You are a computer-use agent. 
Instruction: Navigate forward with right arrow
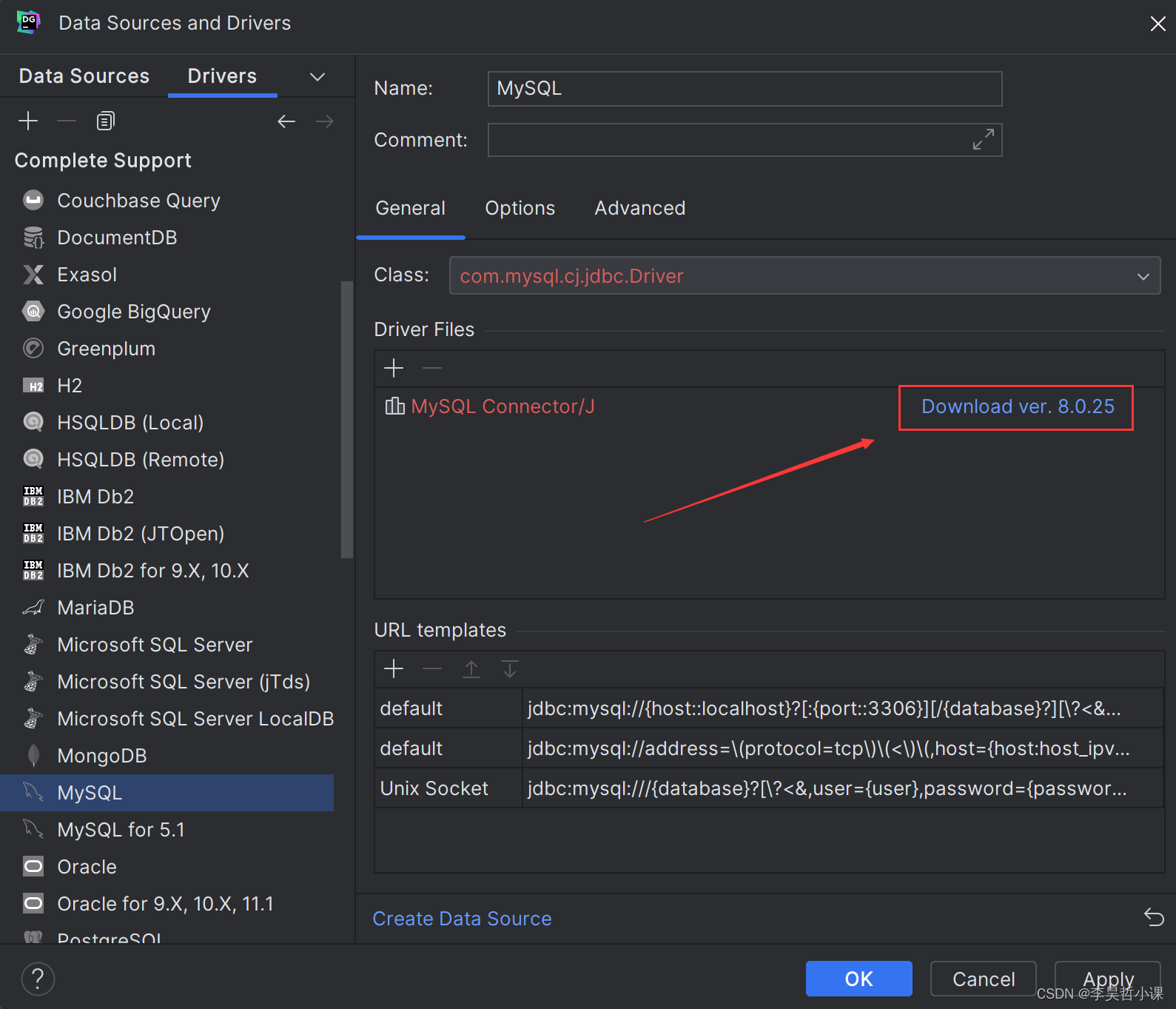coord(325,121)
